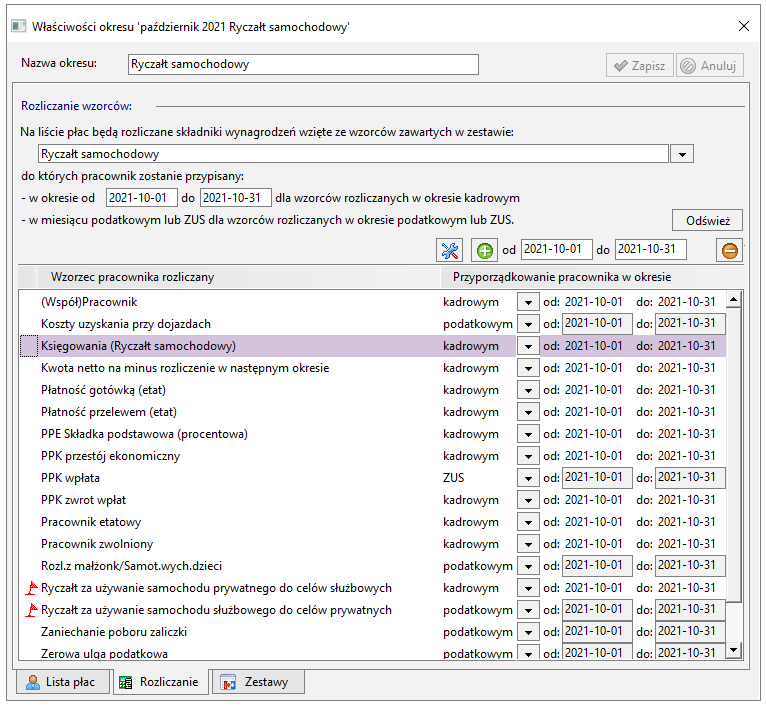Open period dropdown for PPK wpłata row
This screenshot has height=707, width=766.
(528, 478)
